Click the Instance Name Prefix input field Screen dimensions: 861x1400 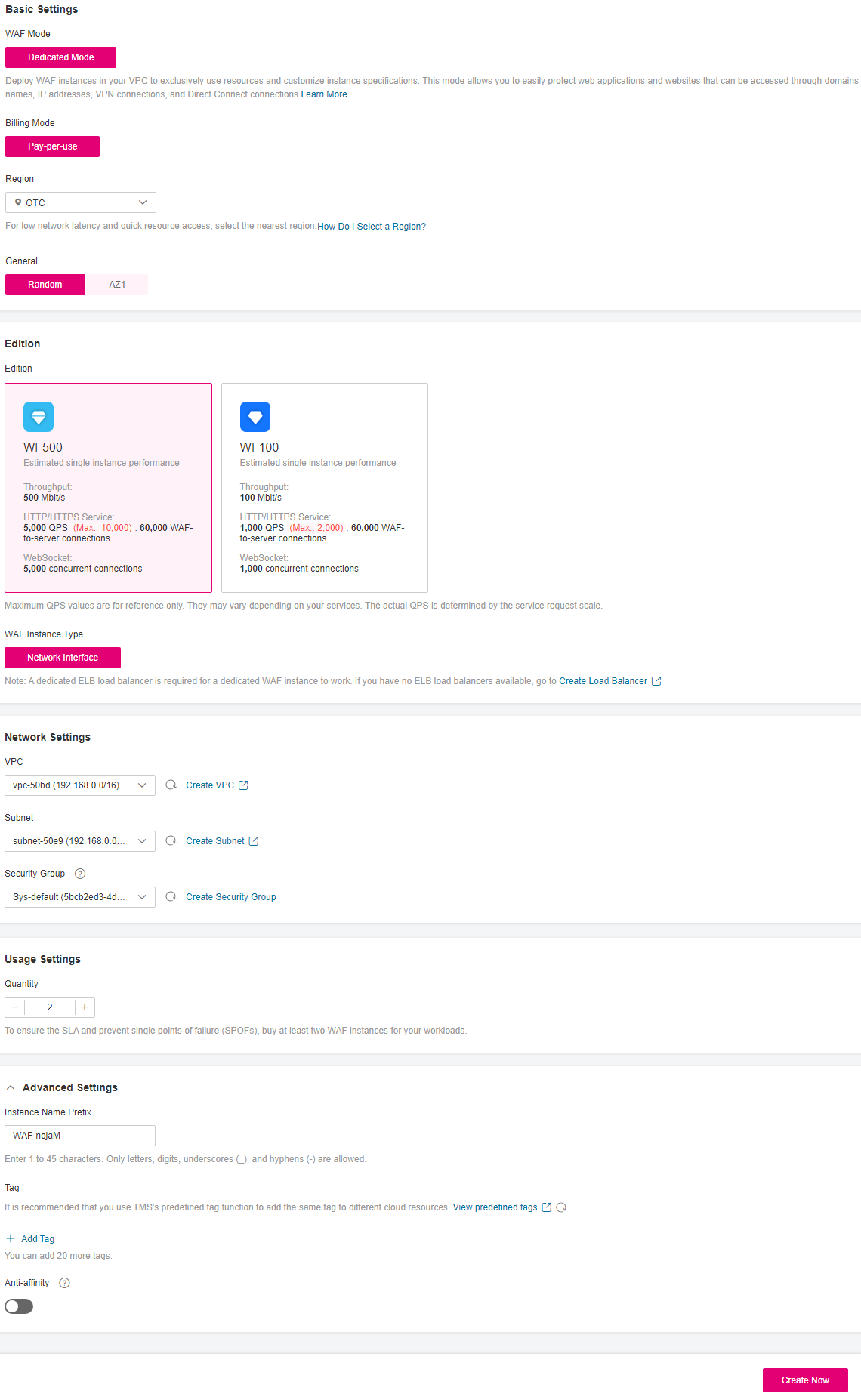point(80,1136)
